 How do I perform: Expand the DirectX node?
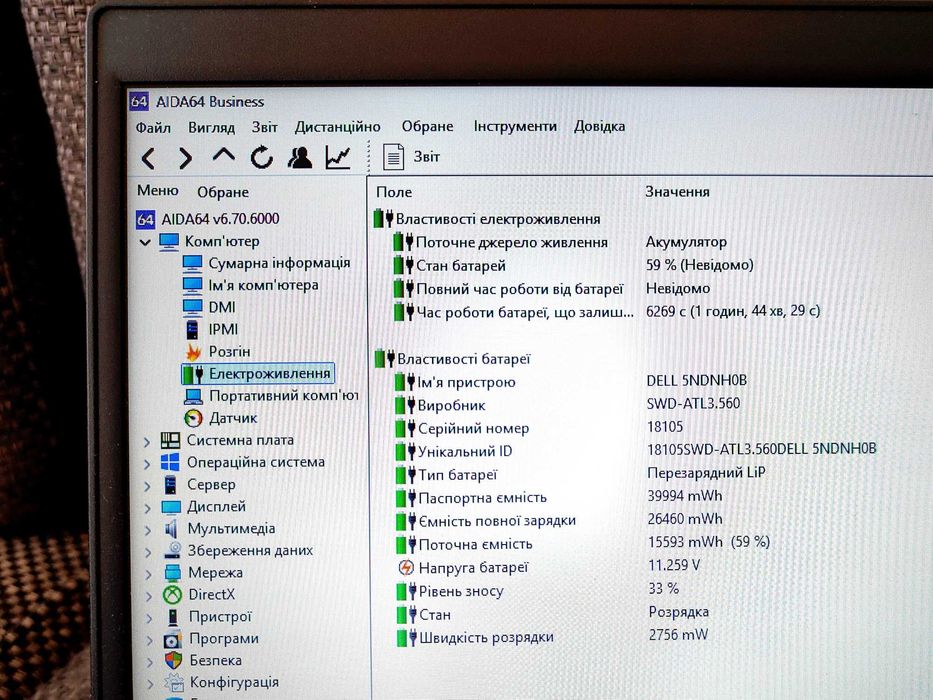point(149,596)
